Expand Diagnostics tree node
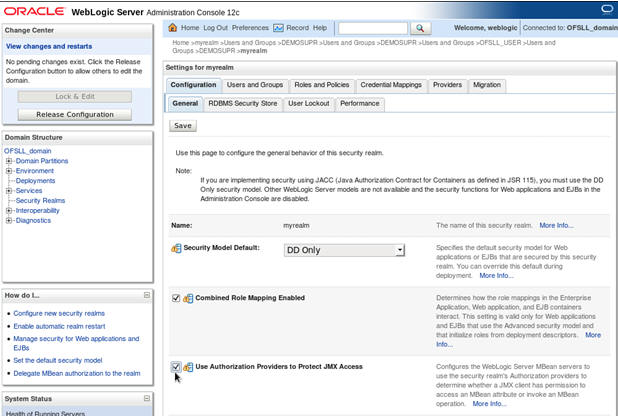The height and width of the screenshot is (416, 618). [x=9, y=220]
